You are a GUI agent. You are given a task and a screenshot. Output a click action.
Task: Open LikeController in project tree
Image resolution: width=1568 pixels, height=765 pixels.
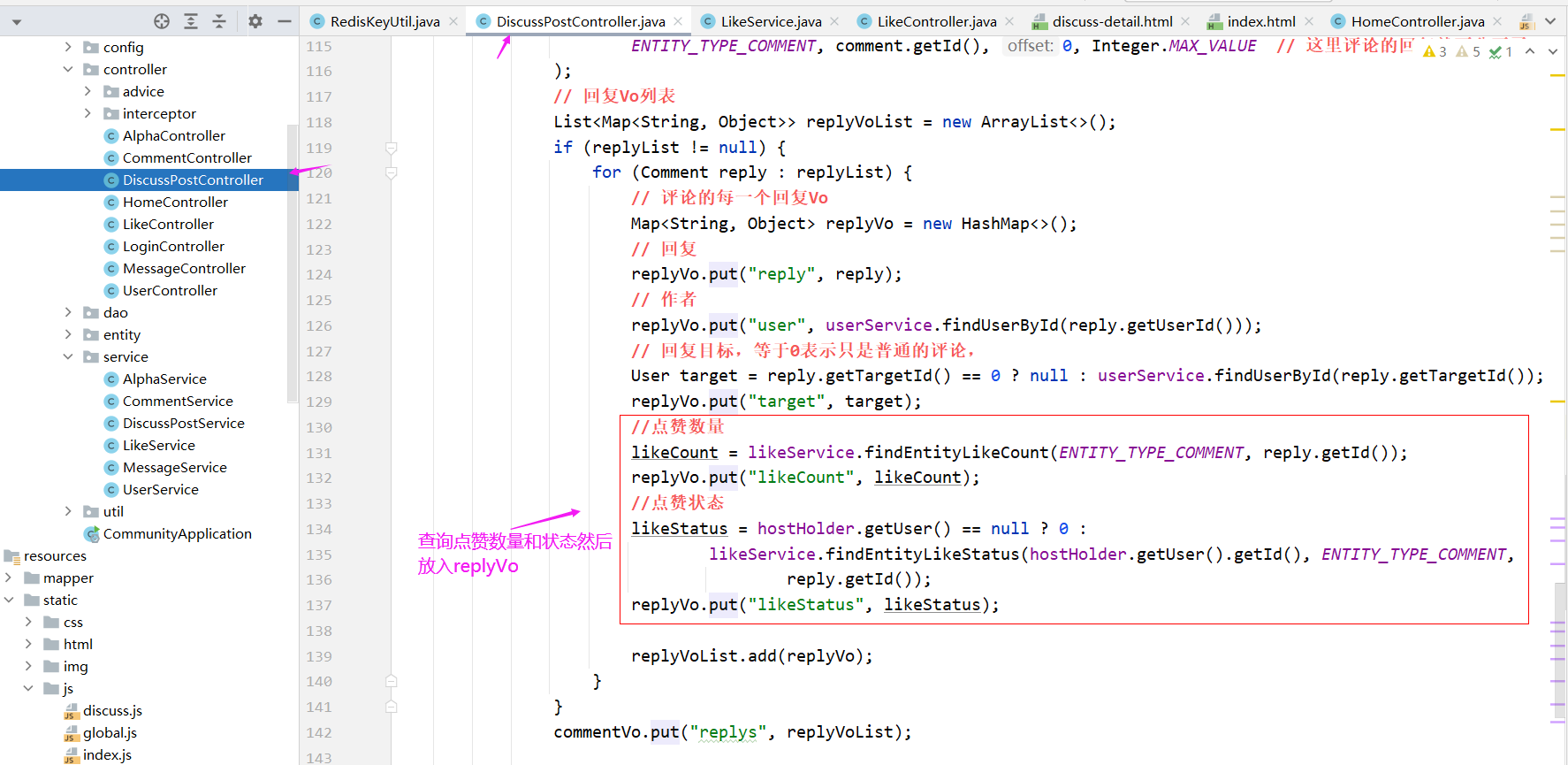click(x=168, y=224)
